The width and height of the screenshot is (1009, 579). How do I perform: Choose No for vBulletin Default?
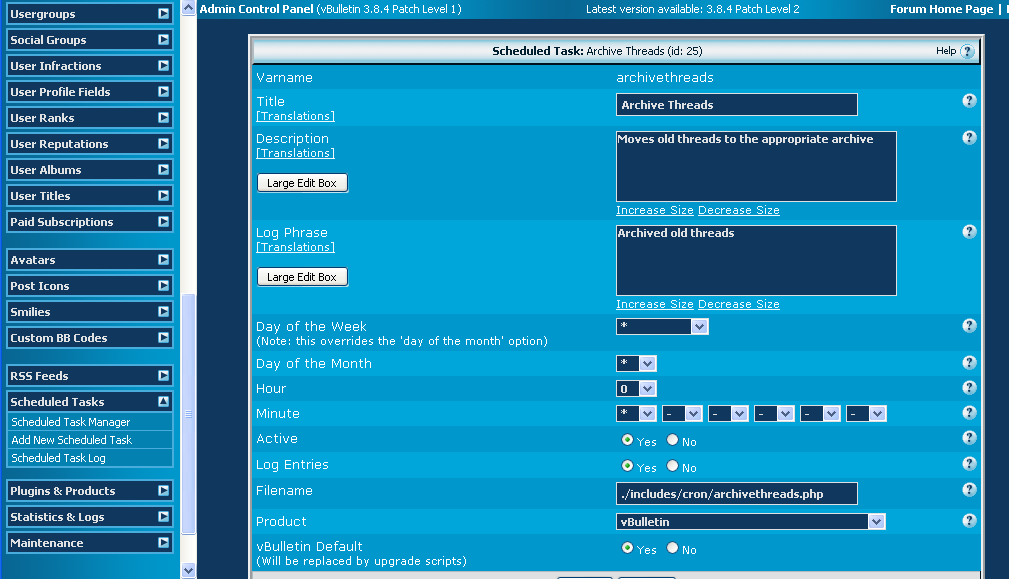coord(673,548)
